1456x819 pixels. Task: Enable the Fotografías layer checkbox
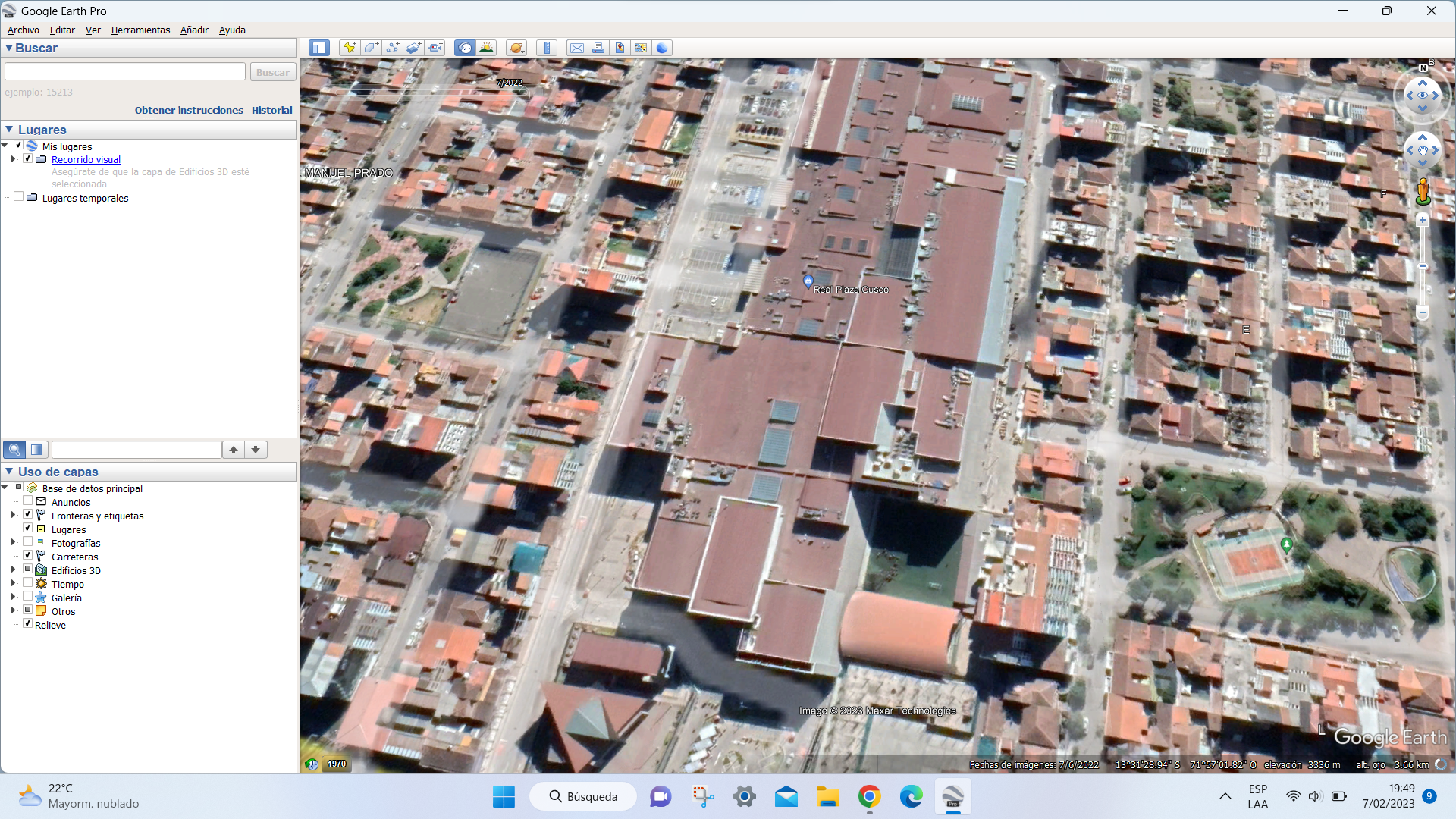click(x=28, y=542)
